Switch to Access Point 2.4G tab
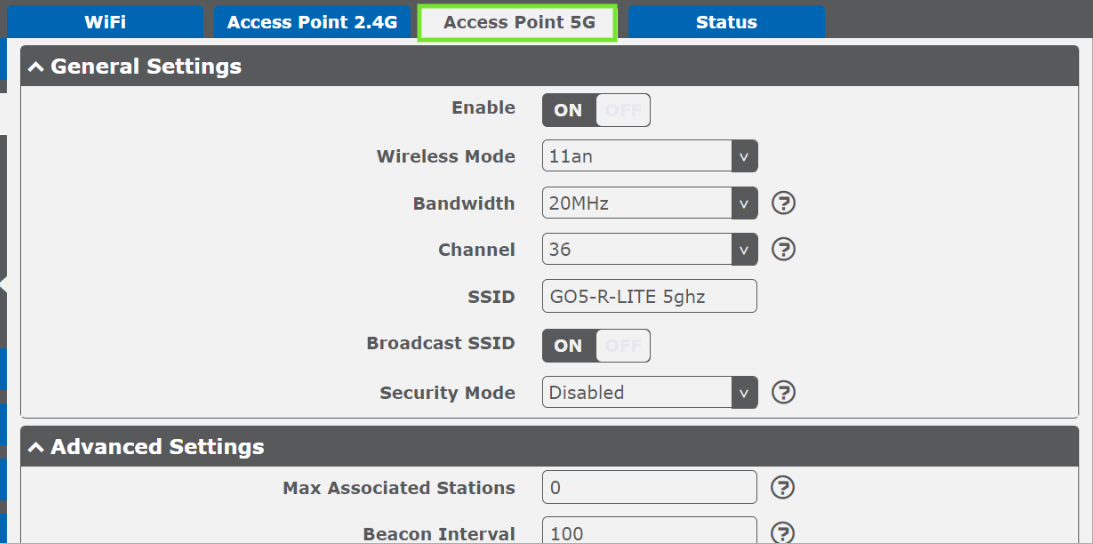The image size is (1093, 544). coord(312,22)
